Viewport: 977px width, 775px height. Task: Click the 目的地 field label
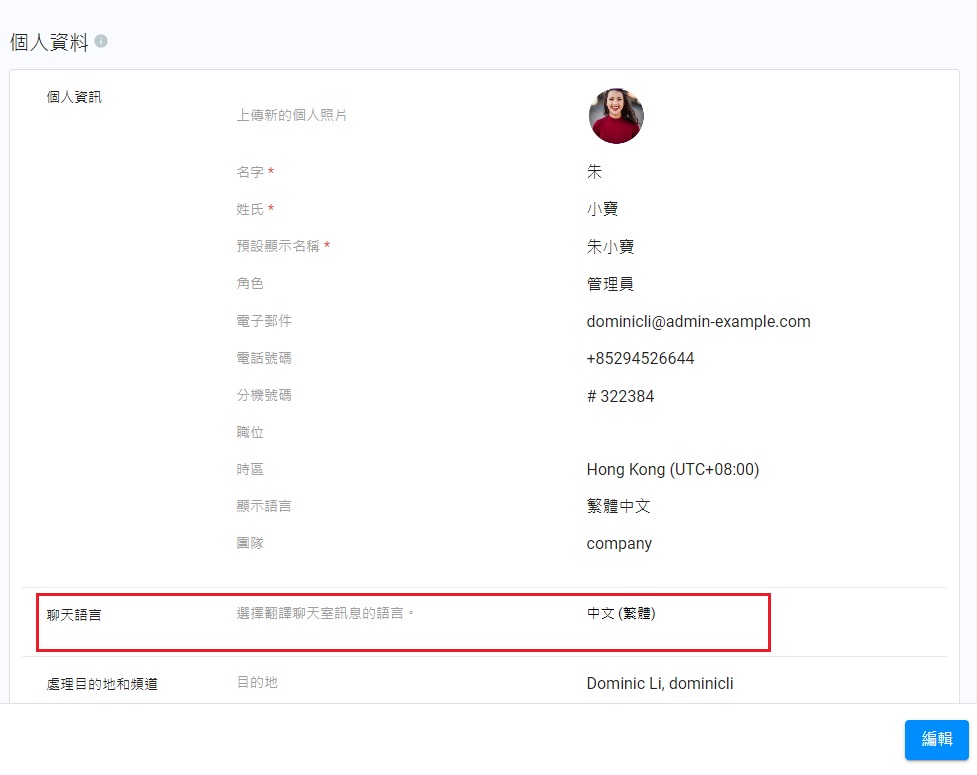(257, 682)
